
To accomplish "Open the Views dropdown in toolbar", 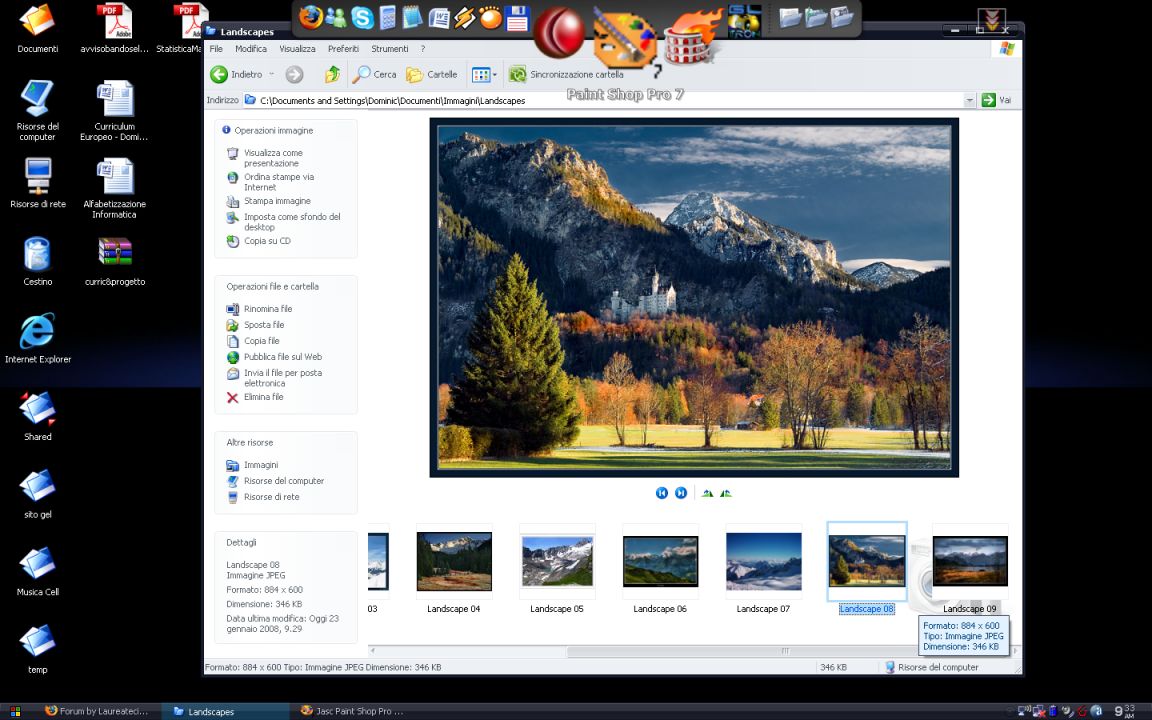I will (484, 74).
